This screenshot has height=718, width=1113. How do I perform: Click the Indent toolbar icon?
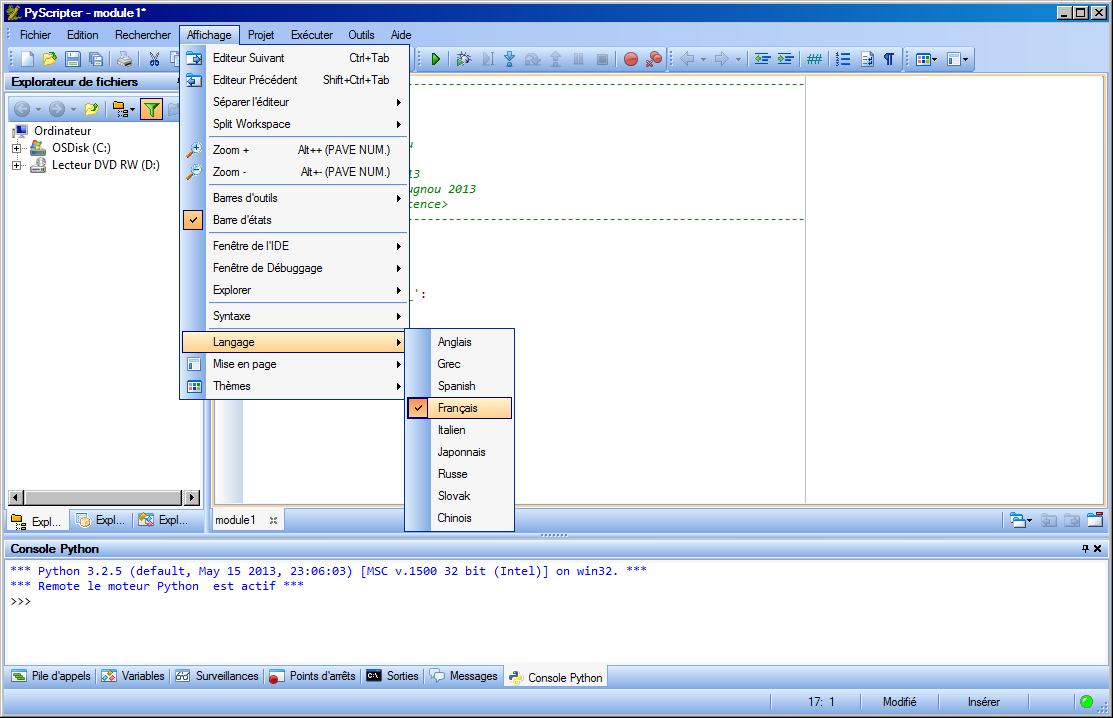[785, 59]
